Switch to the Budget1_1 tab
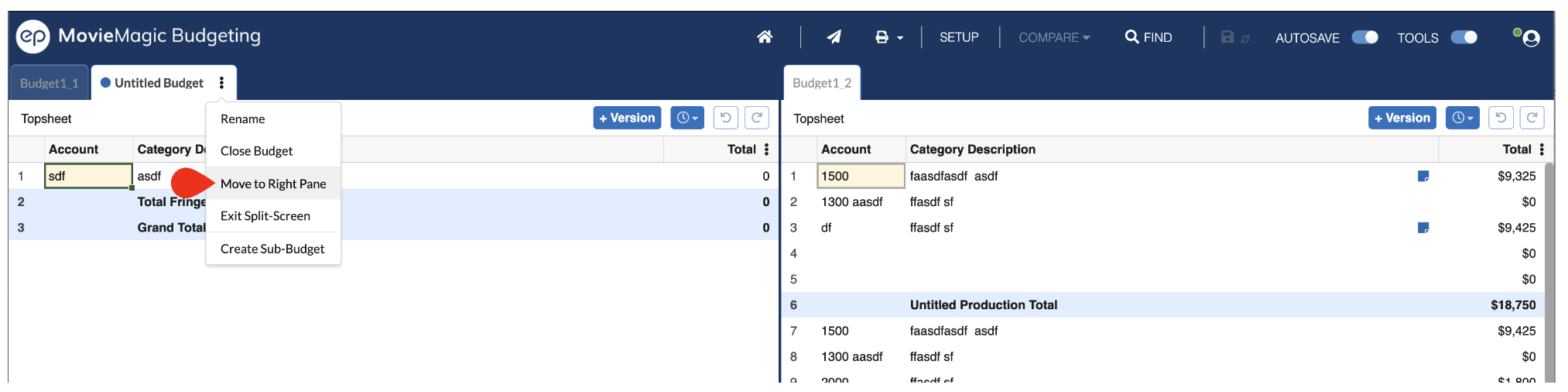Image resolution: width=1568 pixels, height=392 pixels. coord(49,83)
